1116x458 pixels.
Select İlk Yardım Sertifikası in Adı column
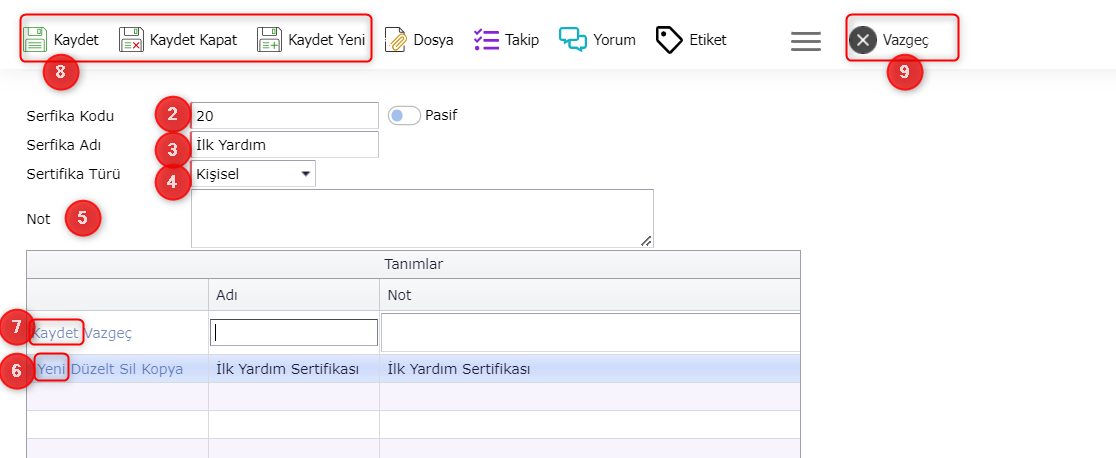288,369
